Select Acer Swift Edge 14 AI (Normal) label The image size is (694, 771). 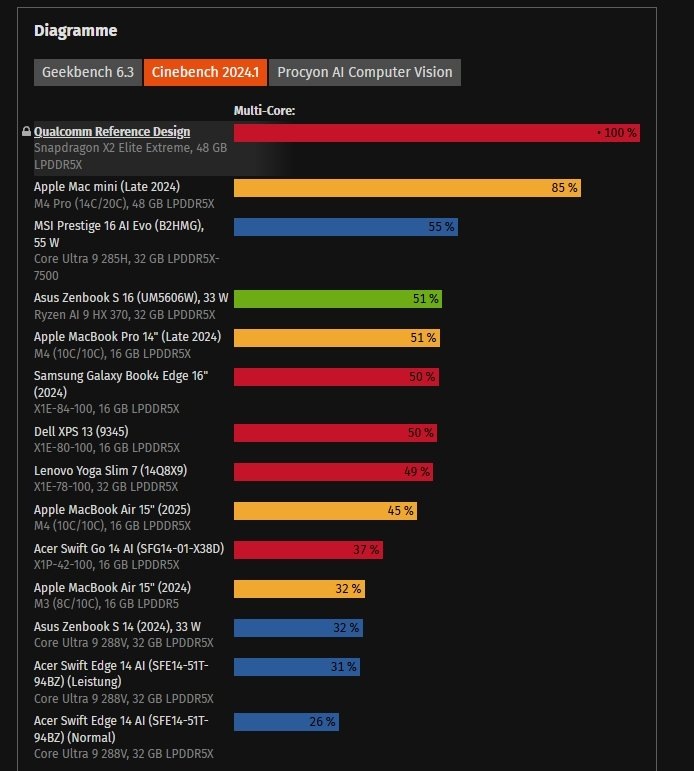(x=121, y=729)
